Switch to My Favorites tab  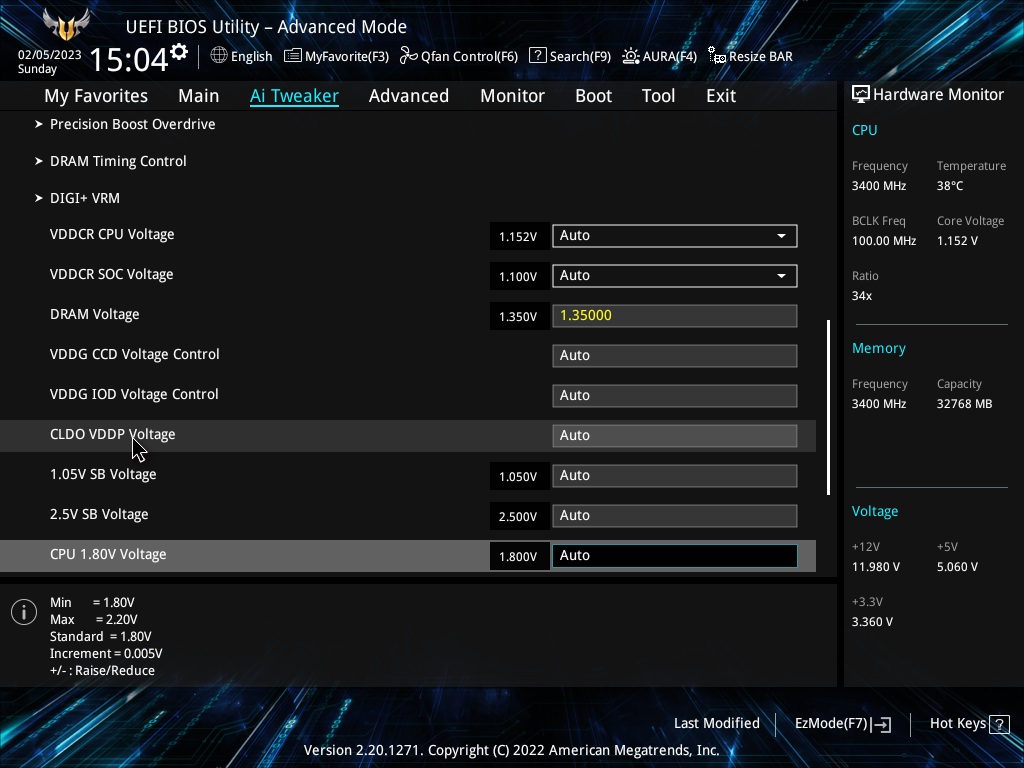point(96,96)
